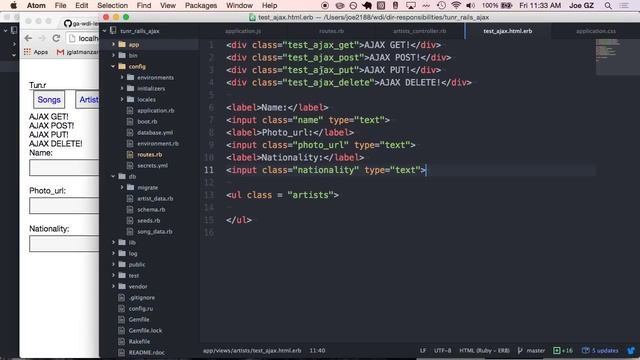Switch to the application.js tab
This screenshot has height=360, width=640.
point(243,31)
